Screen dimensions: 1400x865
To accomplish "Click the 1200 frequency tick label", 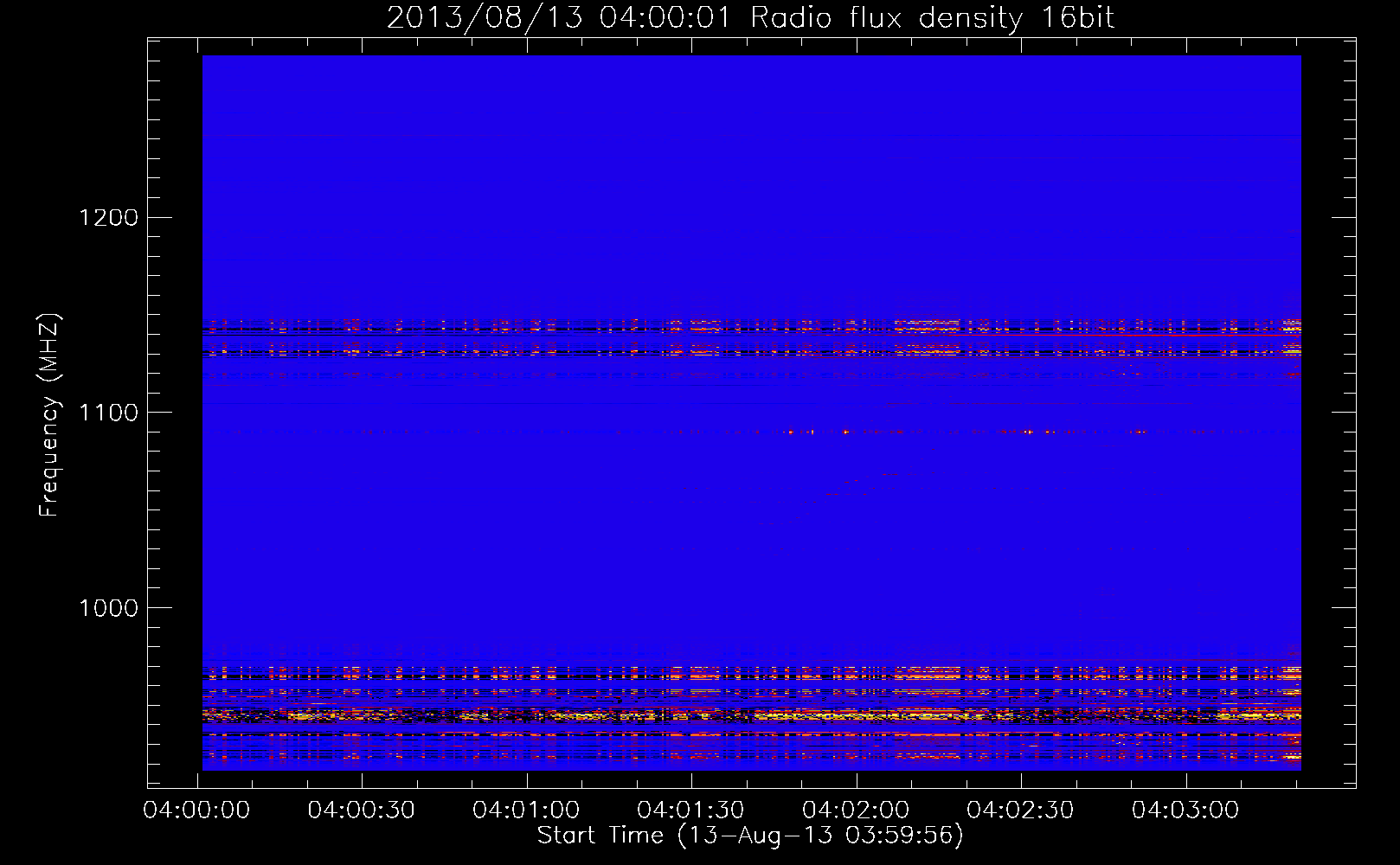I will point(108,217).
